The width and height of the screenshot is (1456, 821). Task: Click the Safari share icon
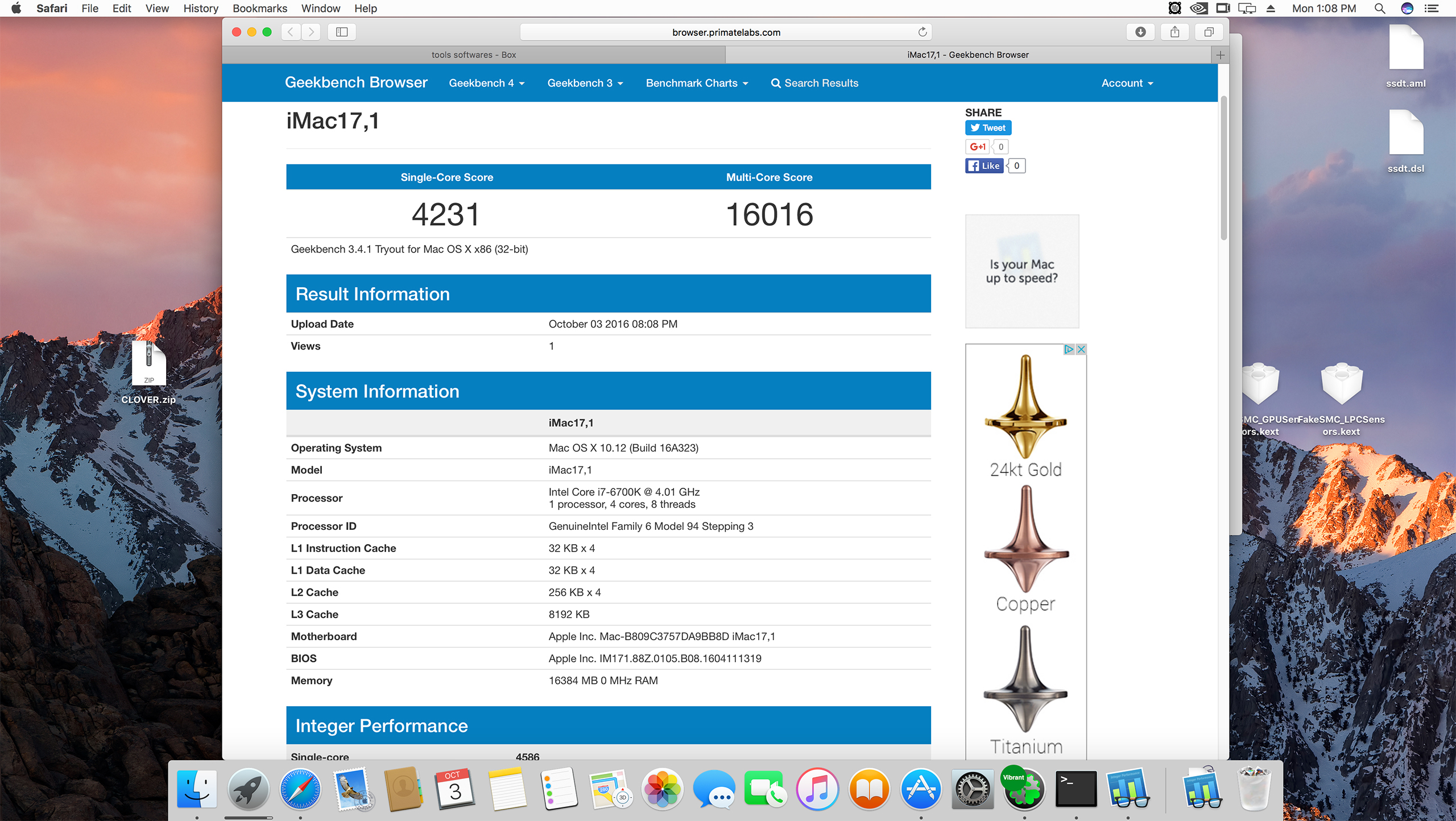1174,32
